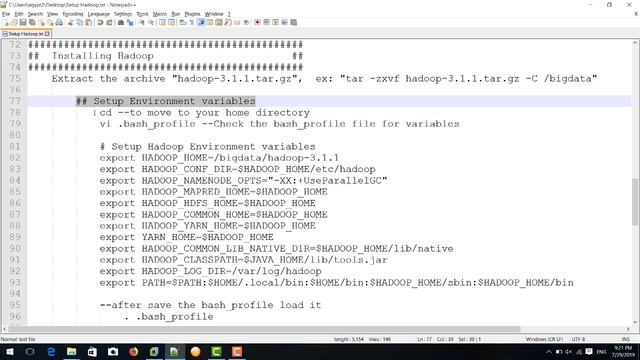Screen dimensions: 640x360
Task: Open Microsoft Edge from the taskbar
Action: pos(51,352)
